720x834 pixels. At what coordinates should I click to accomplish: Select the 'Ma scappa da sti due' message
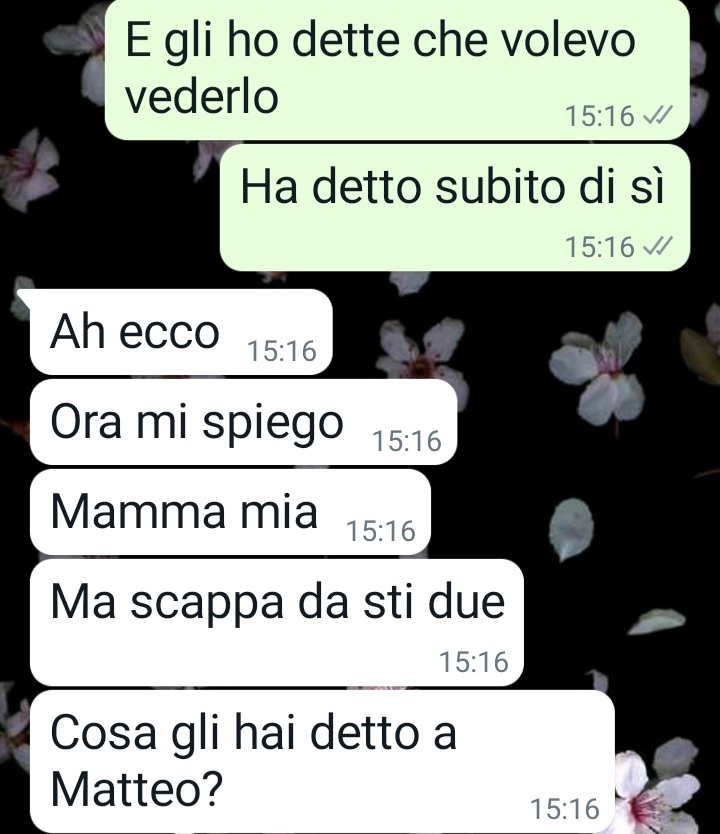pos(277,622)
